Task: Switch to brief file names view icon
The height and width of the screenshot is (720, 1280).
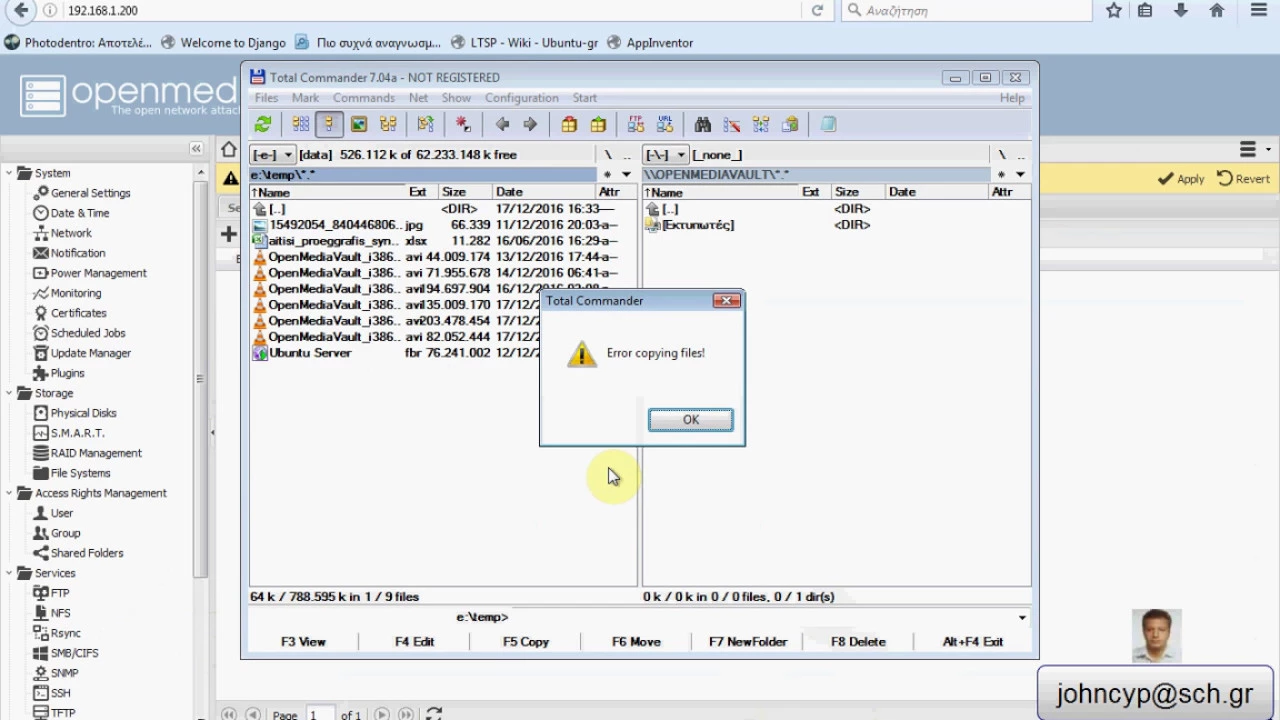Action: click(300, 125)
